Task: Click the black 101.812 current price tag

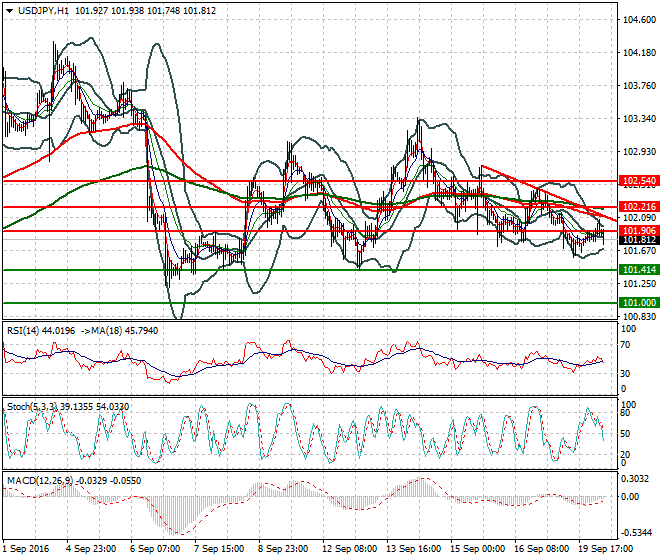Action: coord(637,241)
